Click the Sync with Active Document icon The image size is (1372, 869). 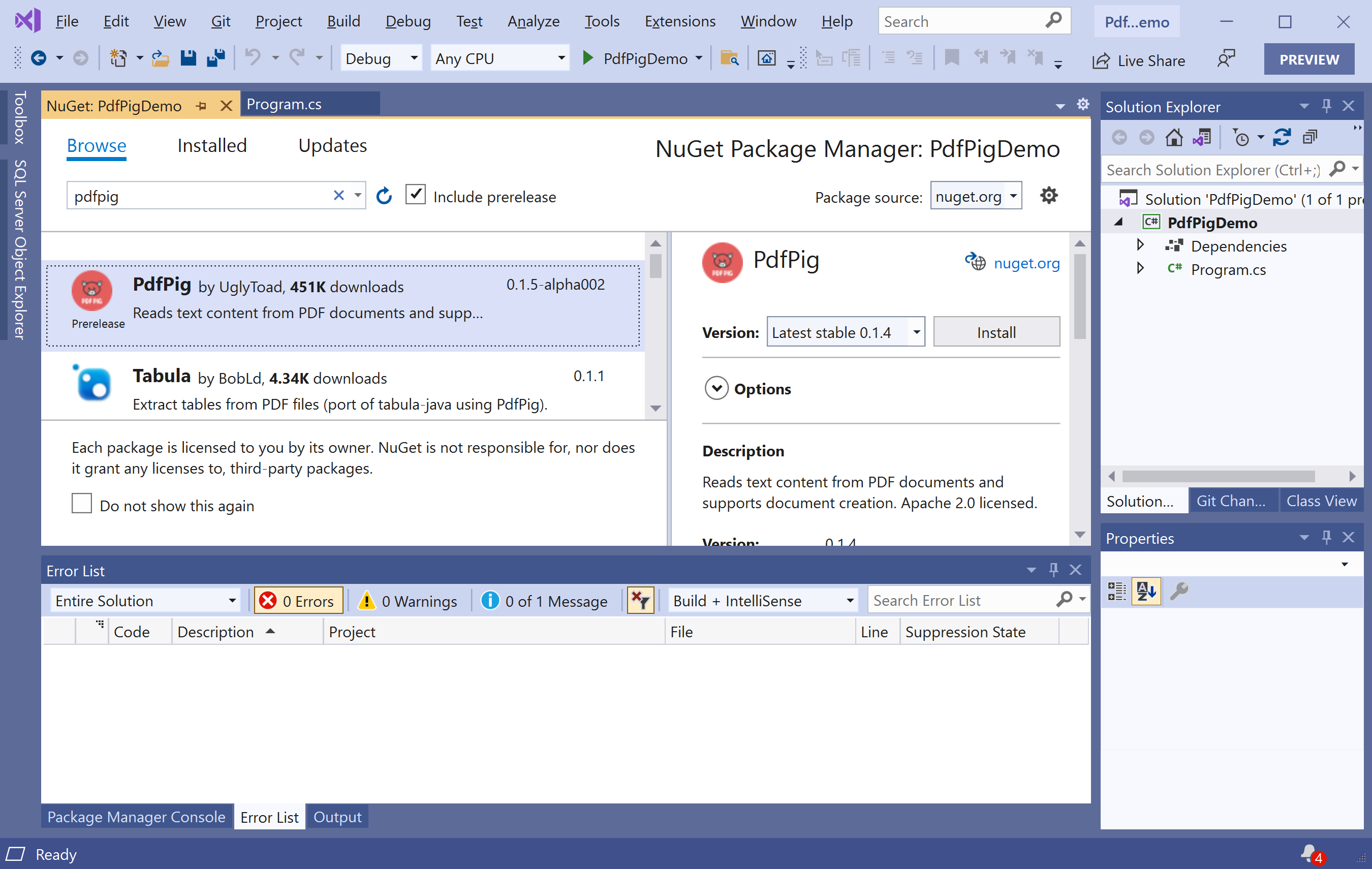click(1282, 137)
